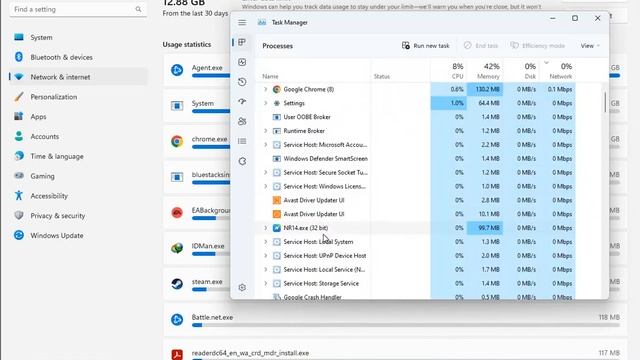The width and height of the screenshot is (640, 360).
Task: Click End task button
Action: coord(481,46)
